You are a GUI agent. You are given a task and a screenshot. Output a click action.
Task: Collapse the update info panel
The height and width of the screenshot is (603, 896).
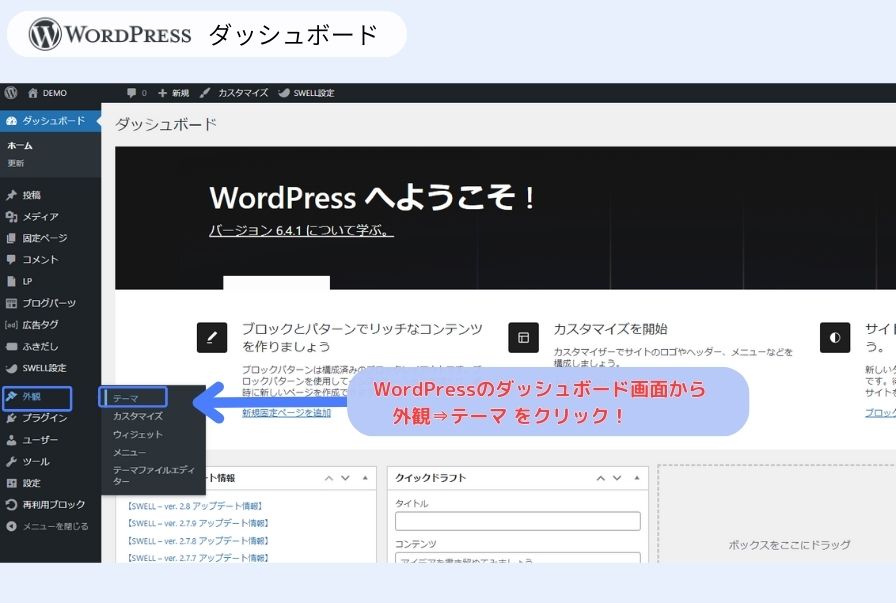(x=365, y=478)
